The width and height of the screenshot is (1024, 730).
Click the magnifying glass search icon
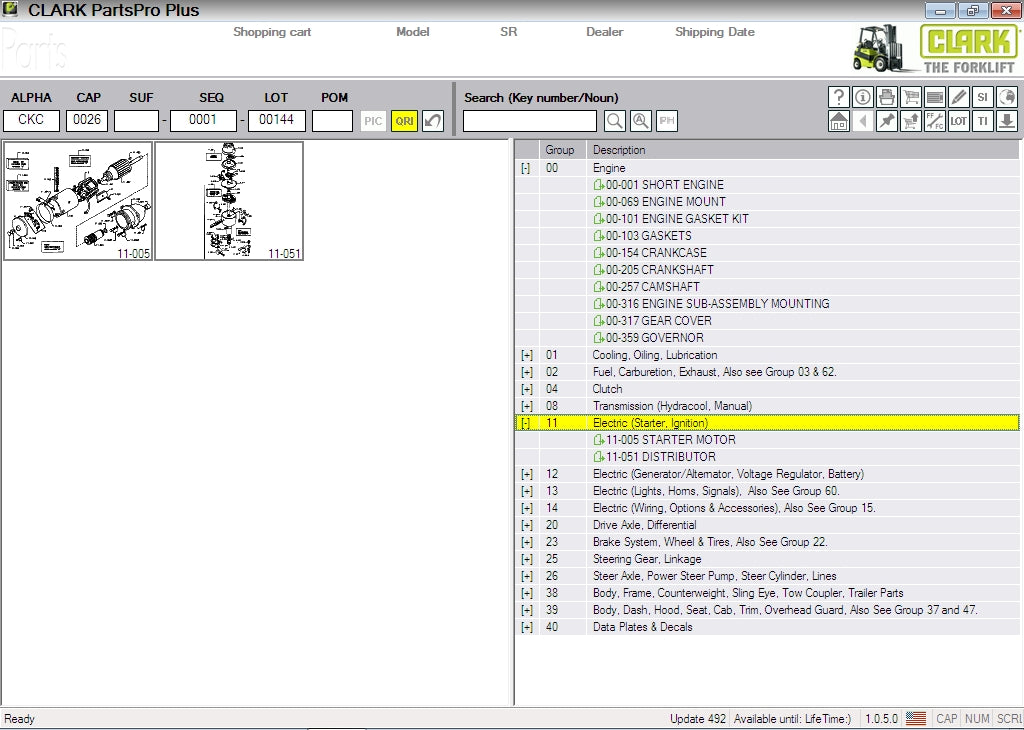[x=615, y=121]
